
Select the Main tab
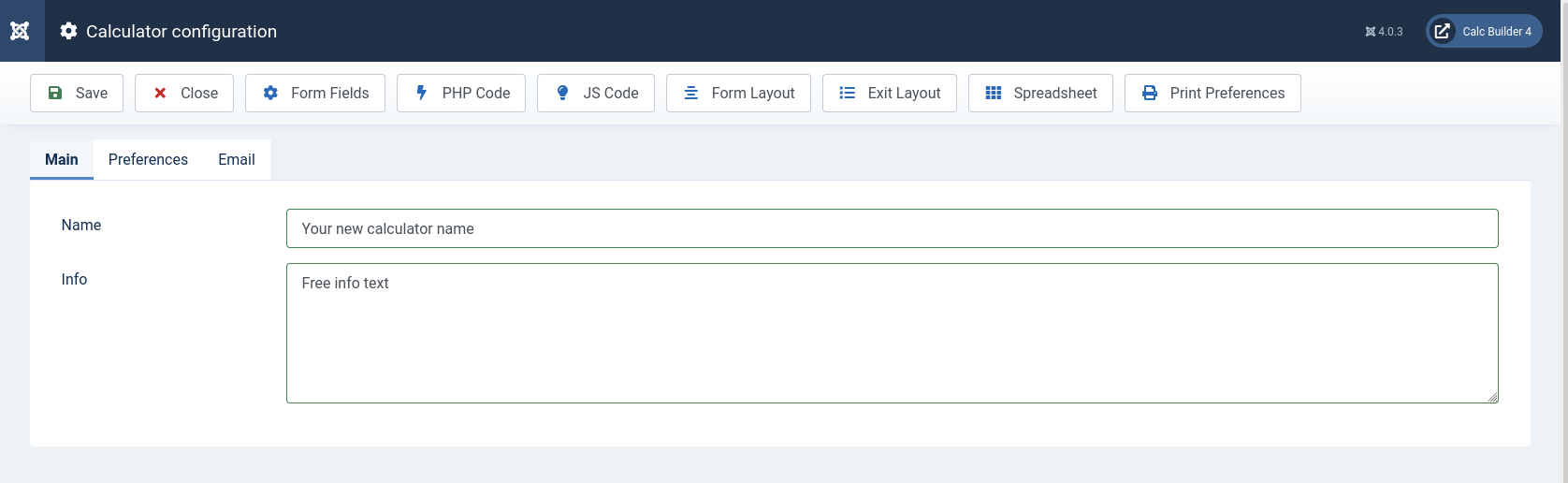pos(62,159)
